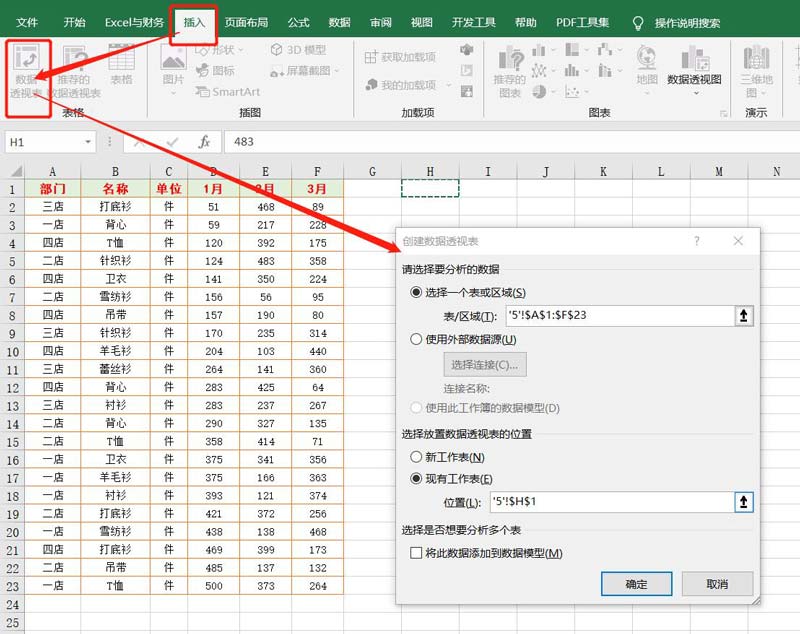Expand the Name Box dropdown arrow

pos(88,142)
